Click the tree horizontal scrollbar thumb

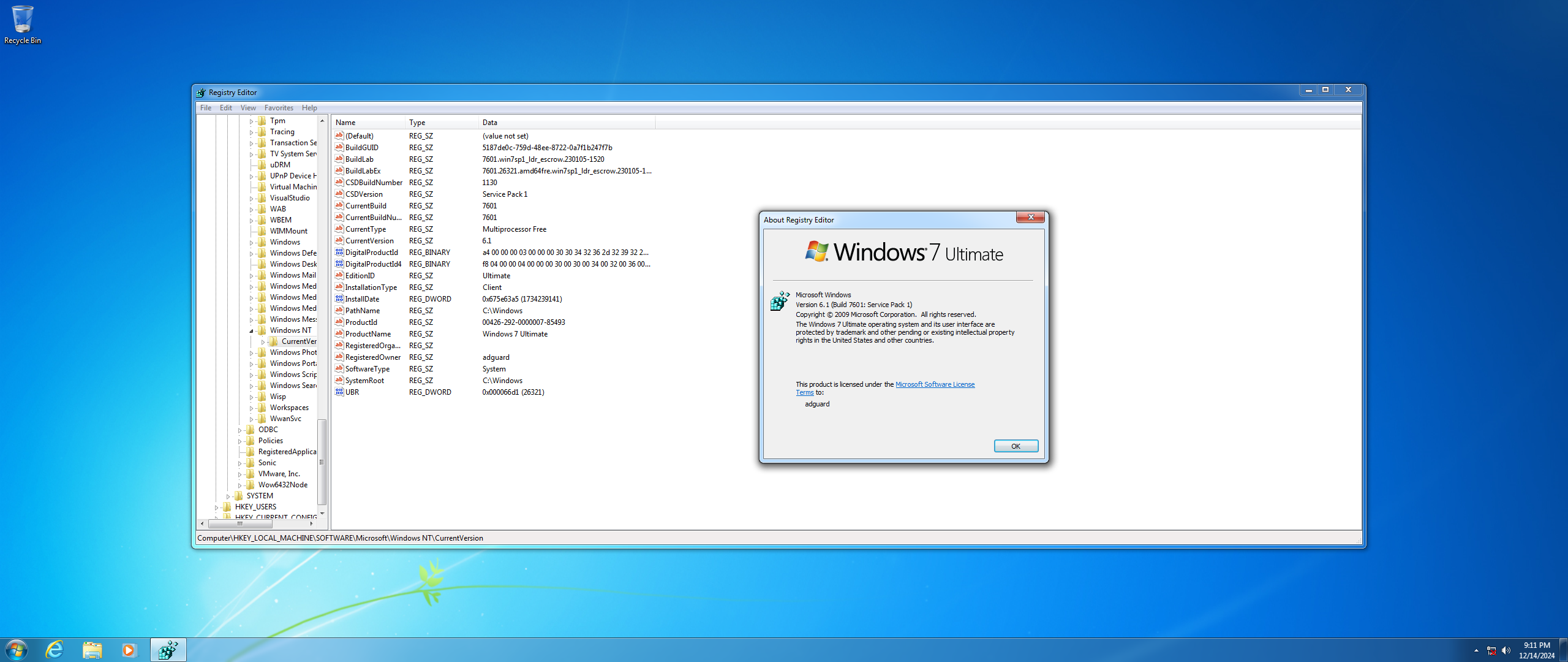point(240,523)
